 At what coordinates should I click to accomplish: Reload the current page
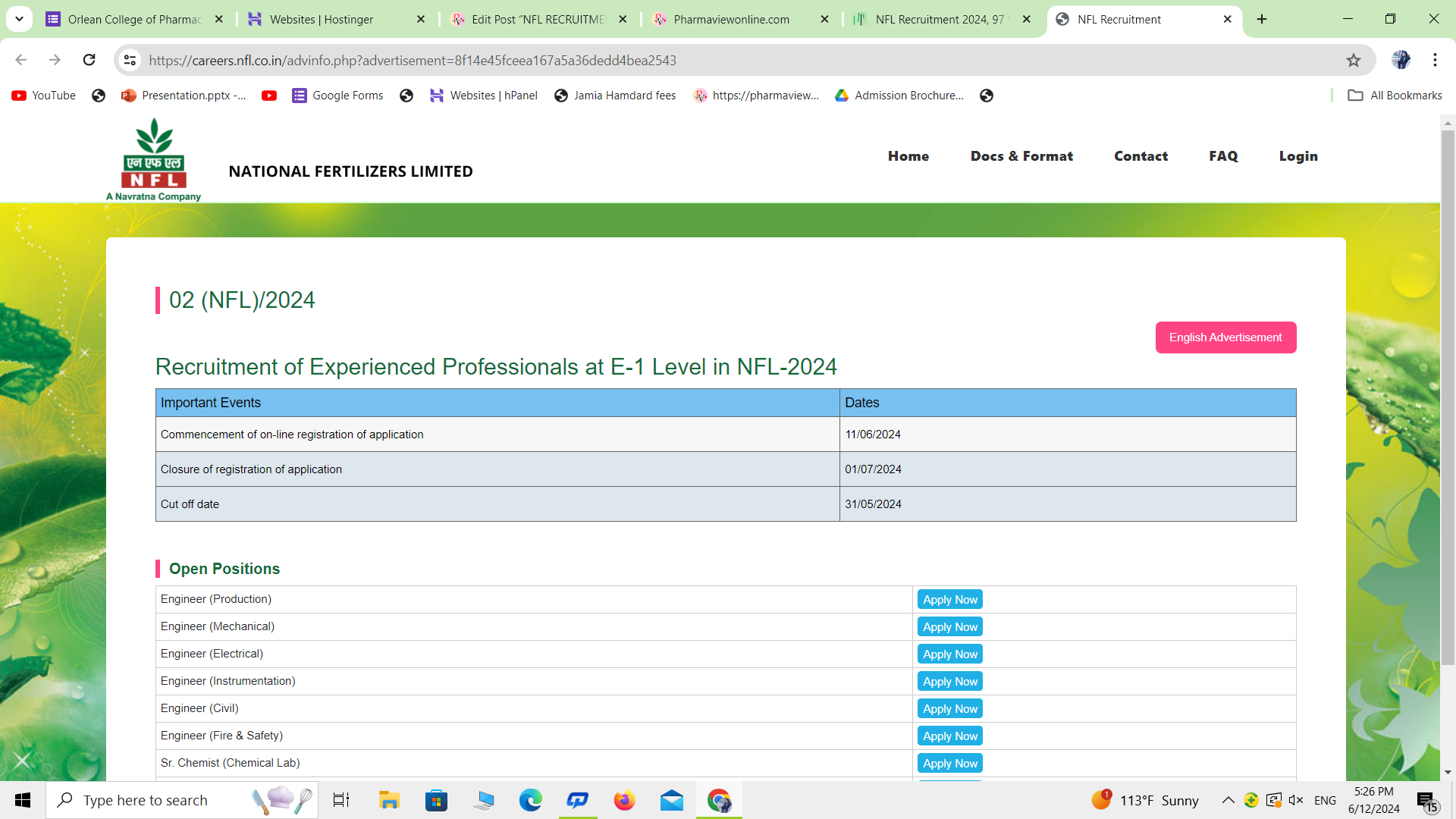pyautogui.click(x=89, y=60)
